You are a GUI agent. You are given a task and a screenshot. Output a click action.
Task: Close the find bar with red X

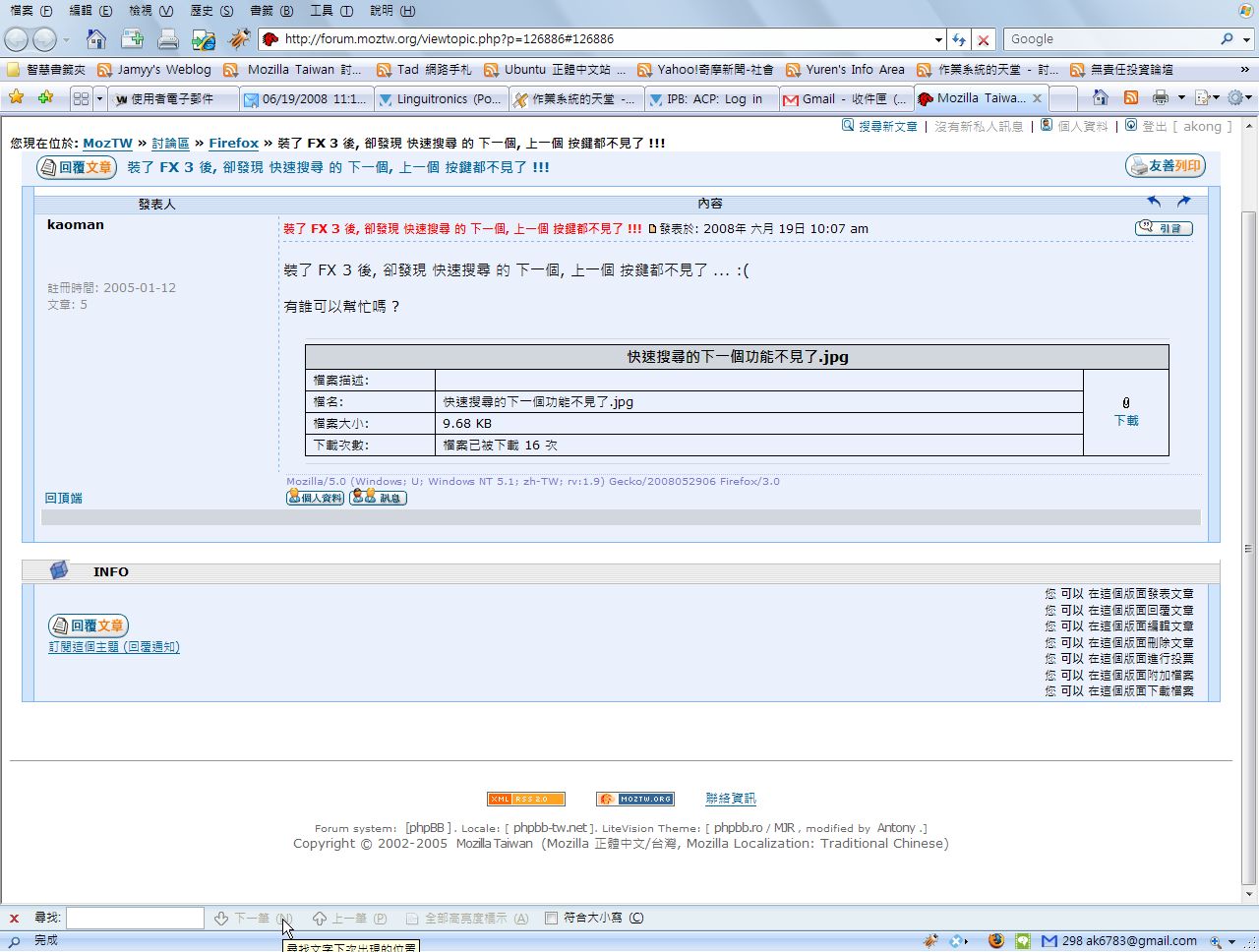pos(14,918)
